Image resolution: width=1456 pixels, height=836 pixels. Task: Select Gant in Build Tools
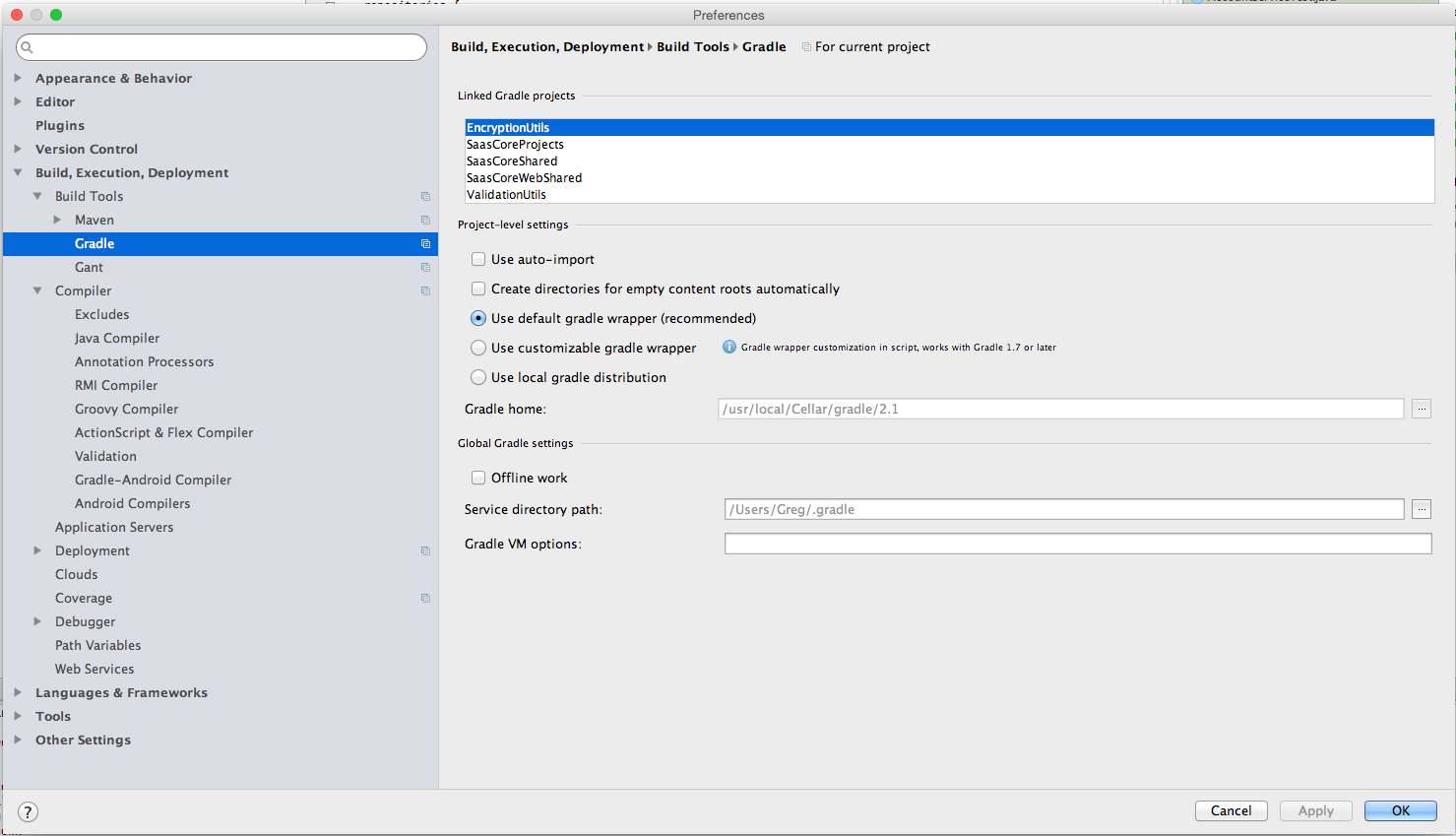point(89,267)
